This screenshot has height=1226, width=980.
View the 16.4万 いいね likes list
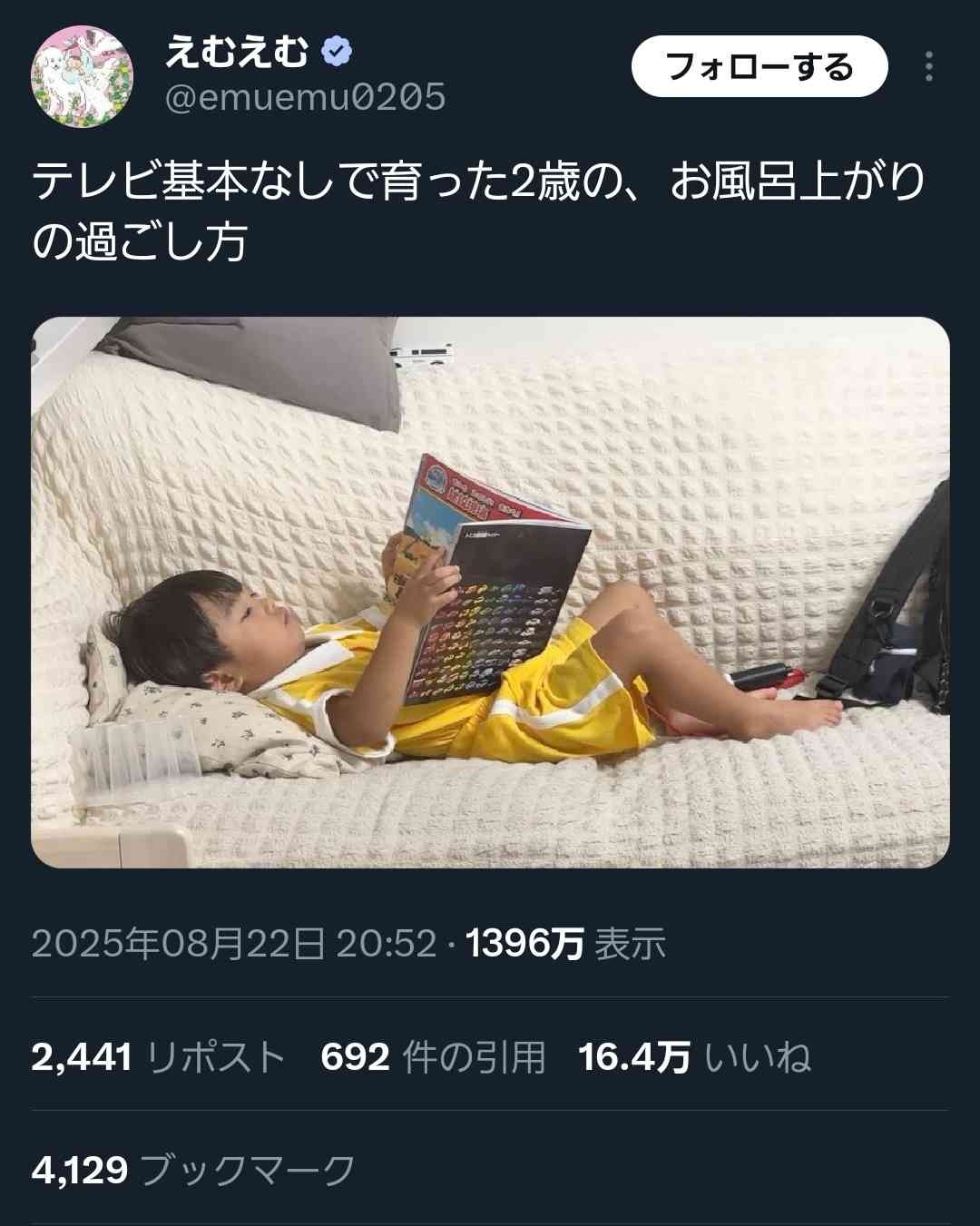coord(694,1057)
